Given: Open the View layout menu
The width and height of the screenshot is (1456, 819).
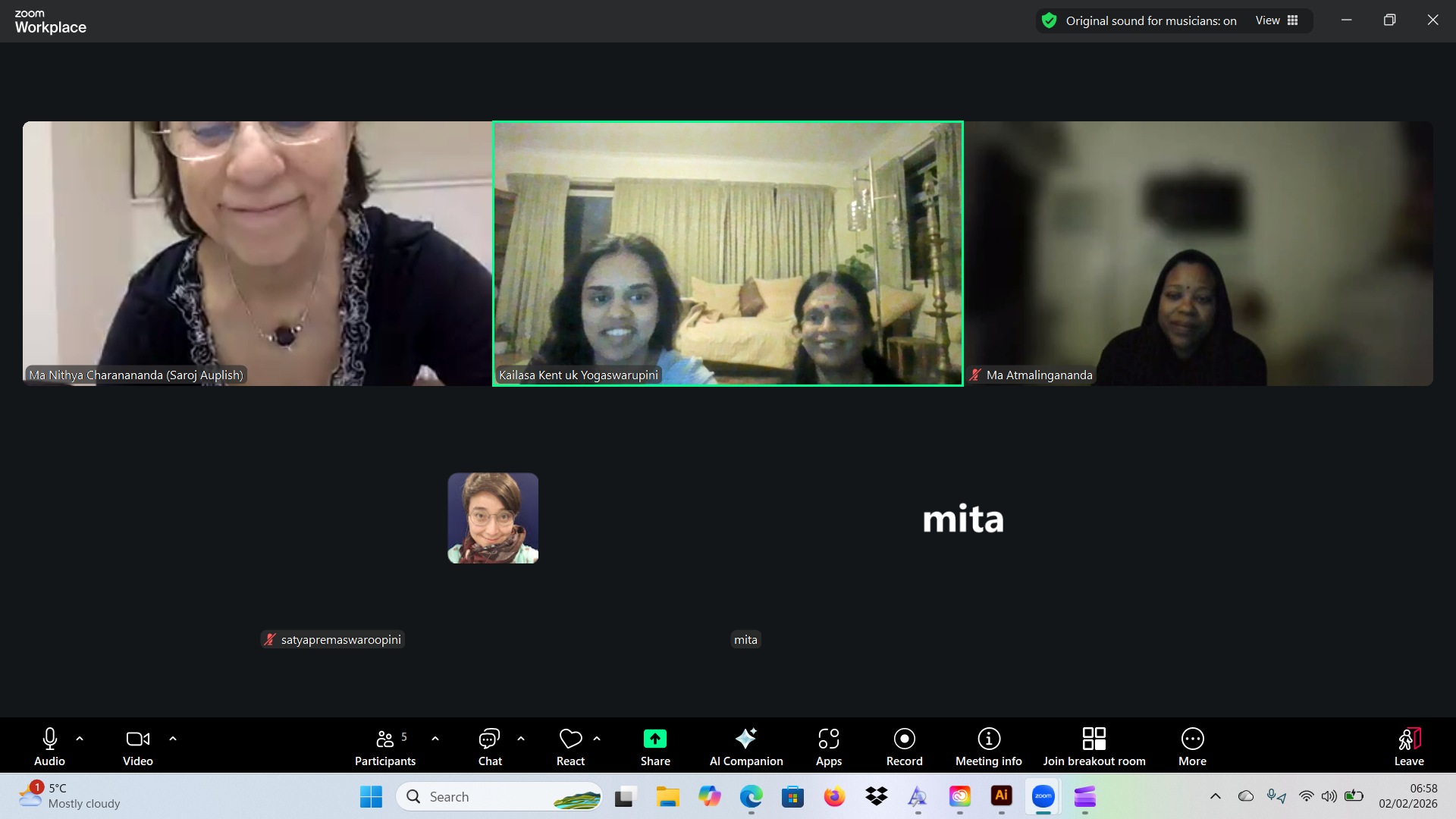Looking at the screenshot, I should pyautogui.click(x=1277, y=20).
